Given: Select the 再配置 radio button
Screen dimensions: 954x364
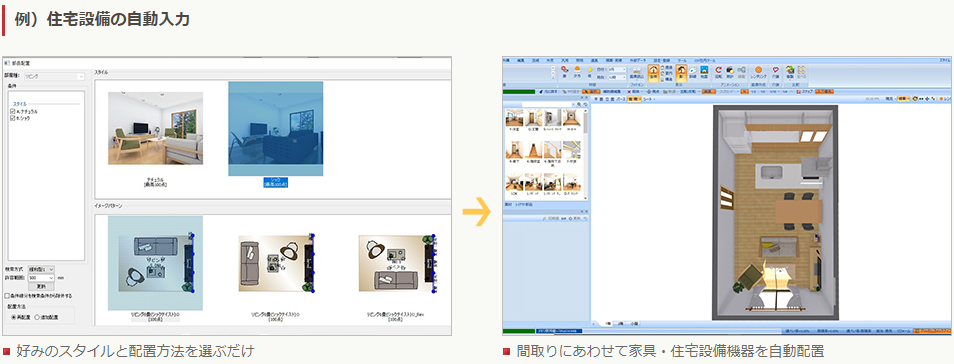Looking at the screenshot, I should click(13, 317).
